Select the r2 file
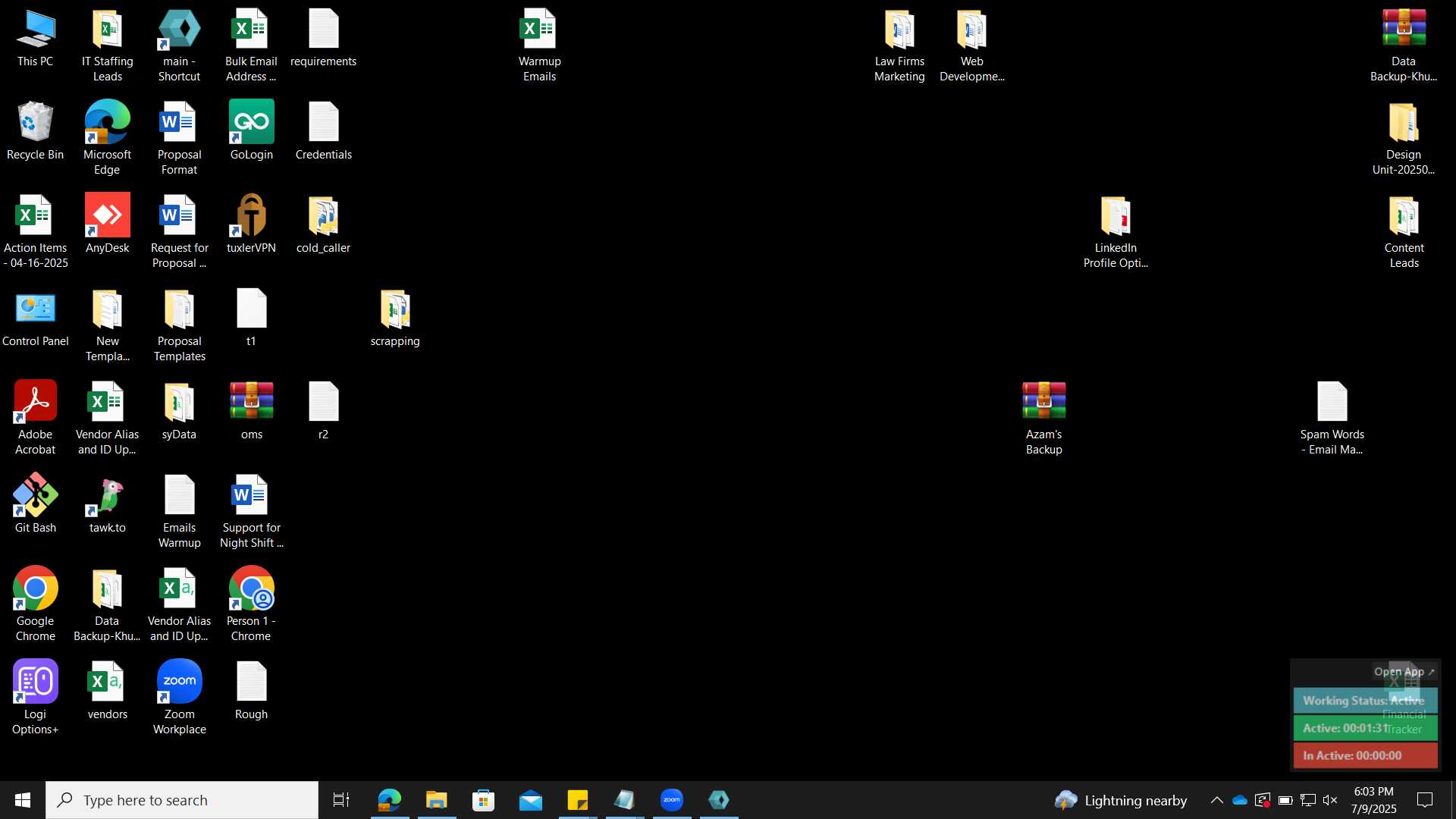1456x819 pixels. tap(324, 413)
